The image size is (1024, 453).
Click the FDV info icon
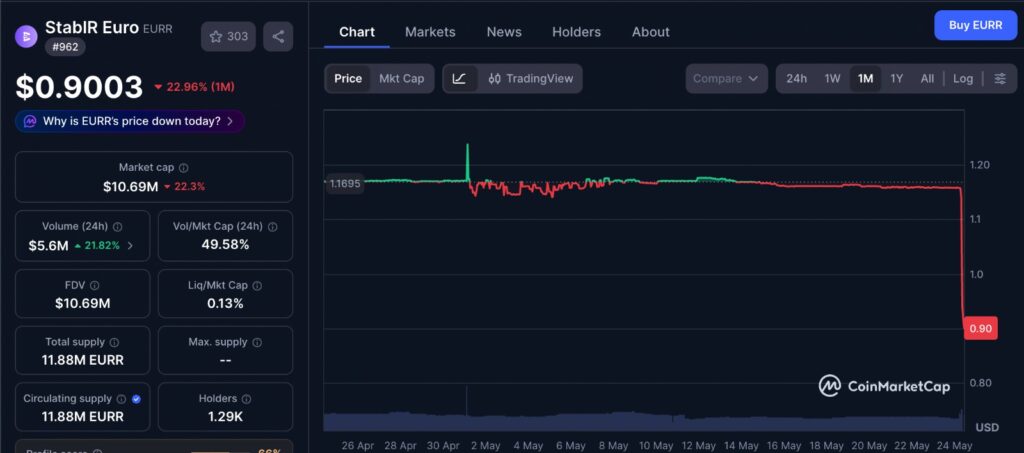coord(95,285)
